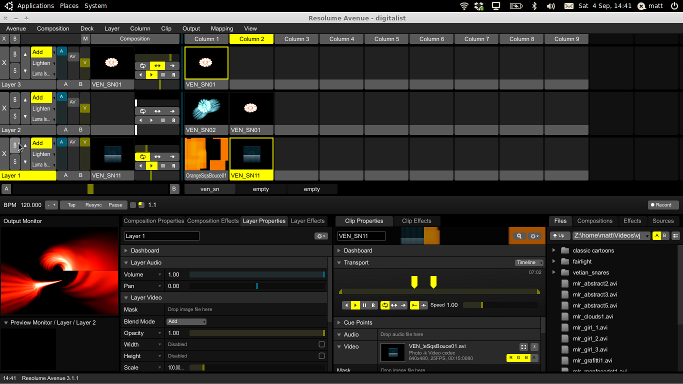Click Layer 3's loop mode icon
The width and height of the screenshot is (683, 384).
coord(142,66)
